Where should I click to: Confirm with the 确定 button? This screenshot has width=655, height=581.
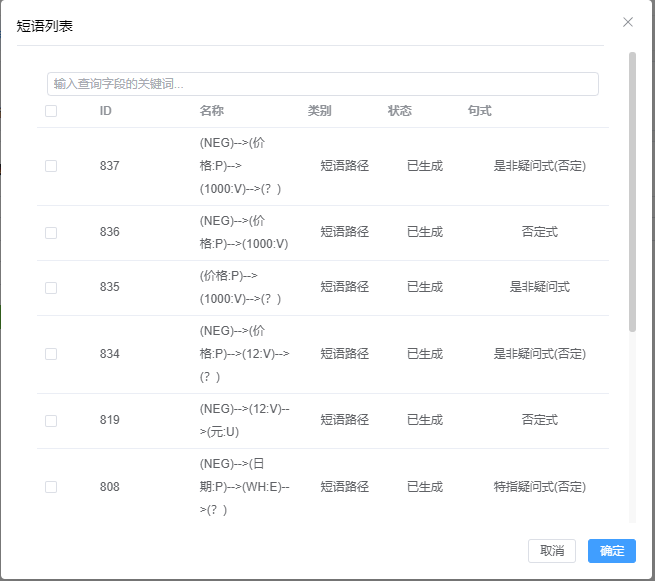612,551
